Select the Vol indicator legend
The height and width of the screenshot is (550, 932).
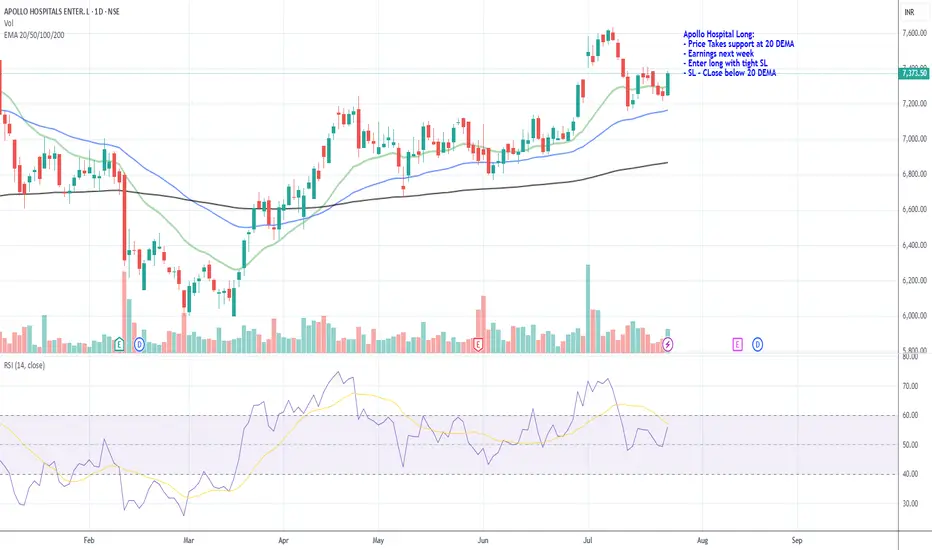(x=8, y=23)
